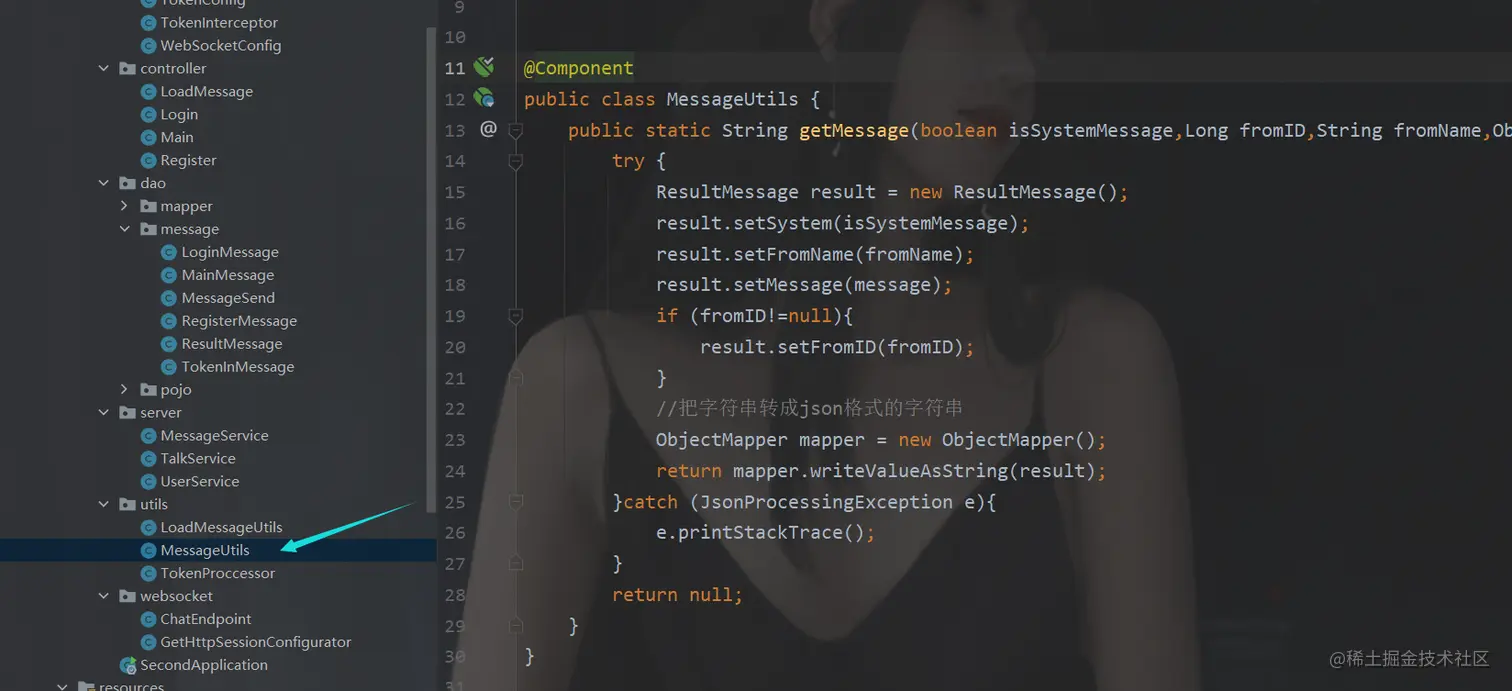Expand the pojo folder
The height and width of the screenshot is (691, 1512).
(124, 389)
